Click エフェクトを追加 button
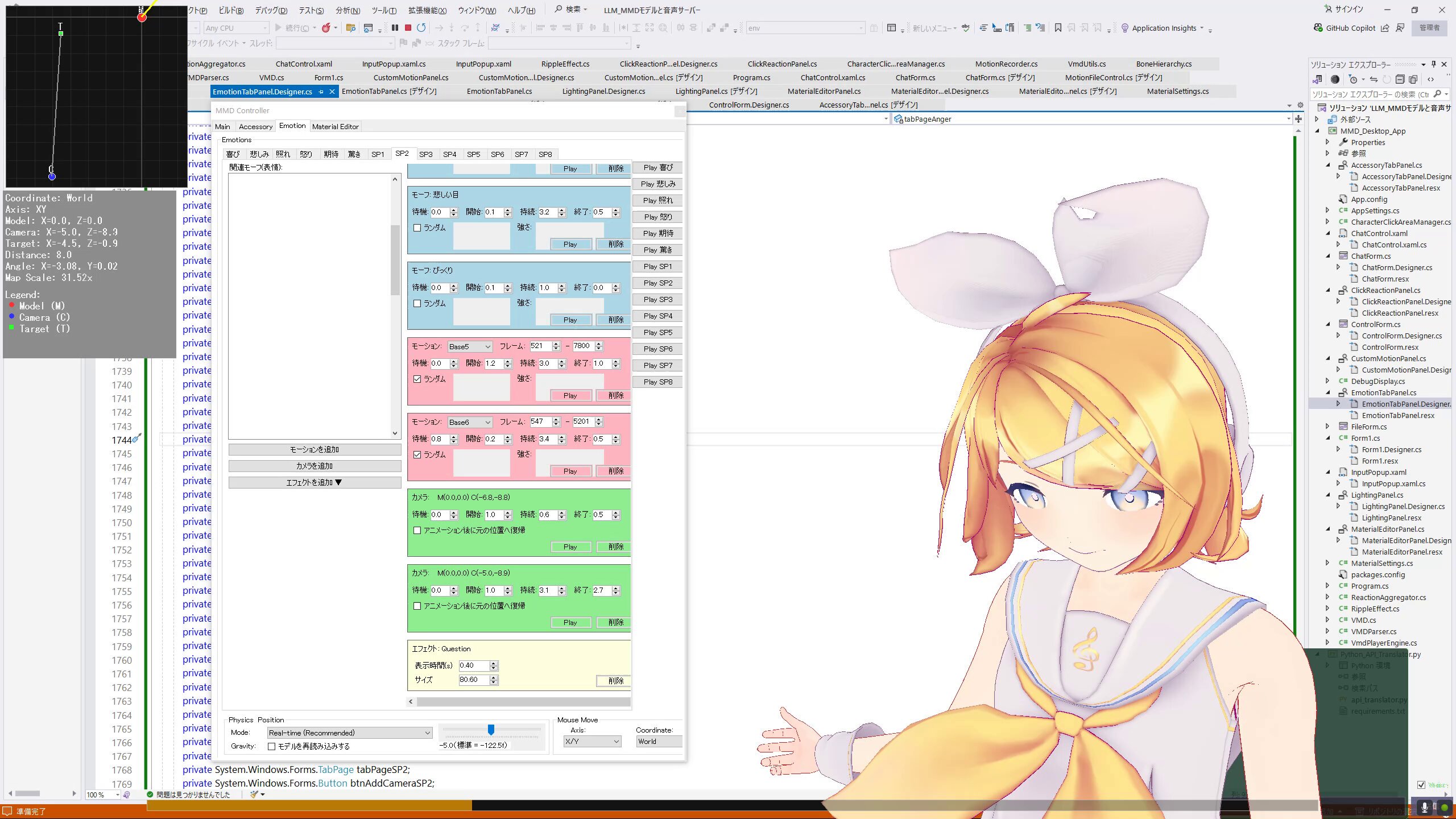This screenshot has height=819, width=1456. pyautogui.click(x=315, y=482)
